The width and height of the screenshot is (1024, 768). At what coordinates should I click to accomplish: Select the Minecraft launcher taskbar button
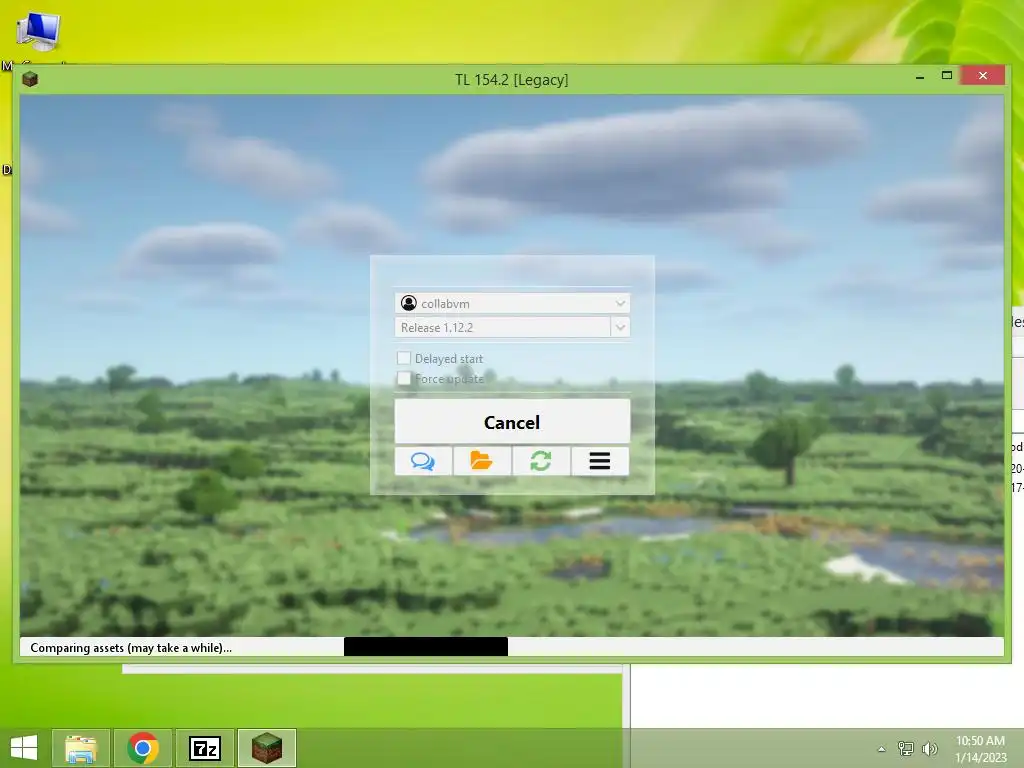coord(266,748)
